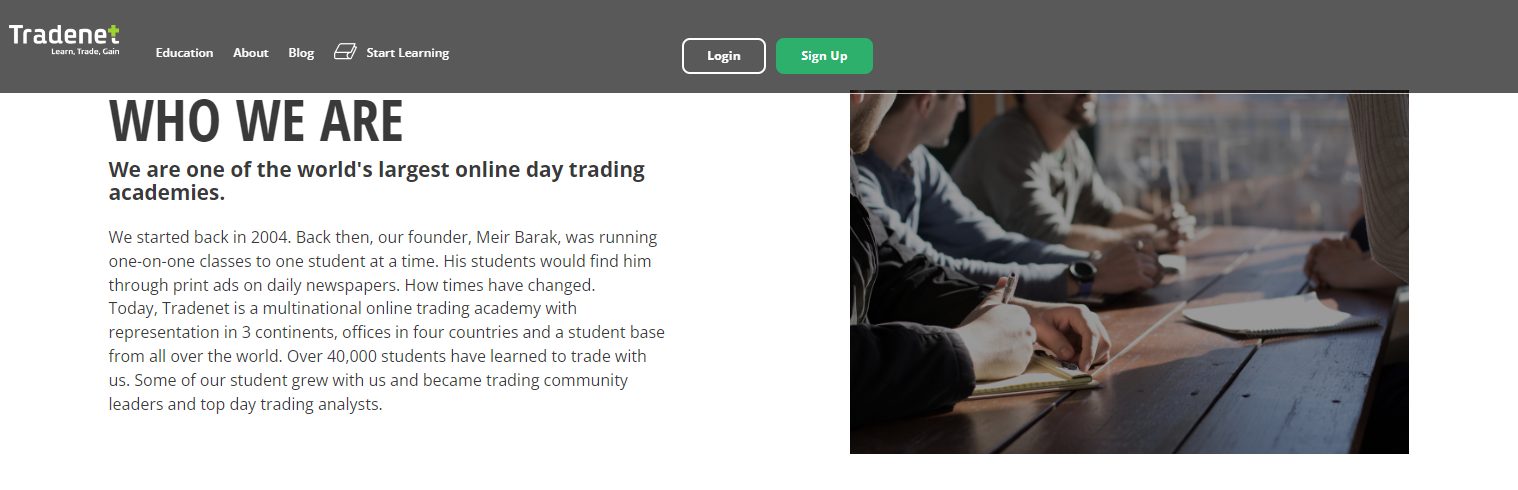Select the Start Learning text link
Viewport: 1518px width, 490px height.
click(408, 53)
